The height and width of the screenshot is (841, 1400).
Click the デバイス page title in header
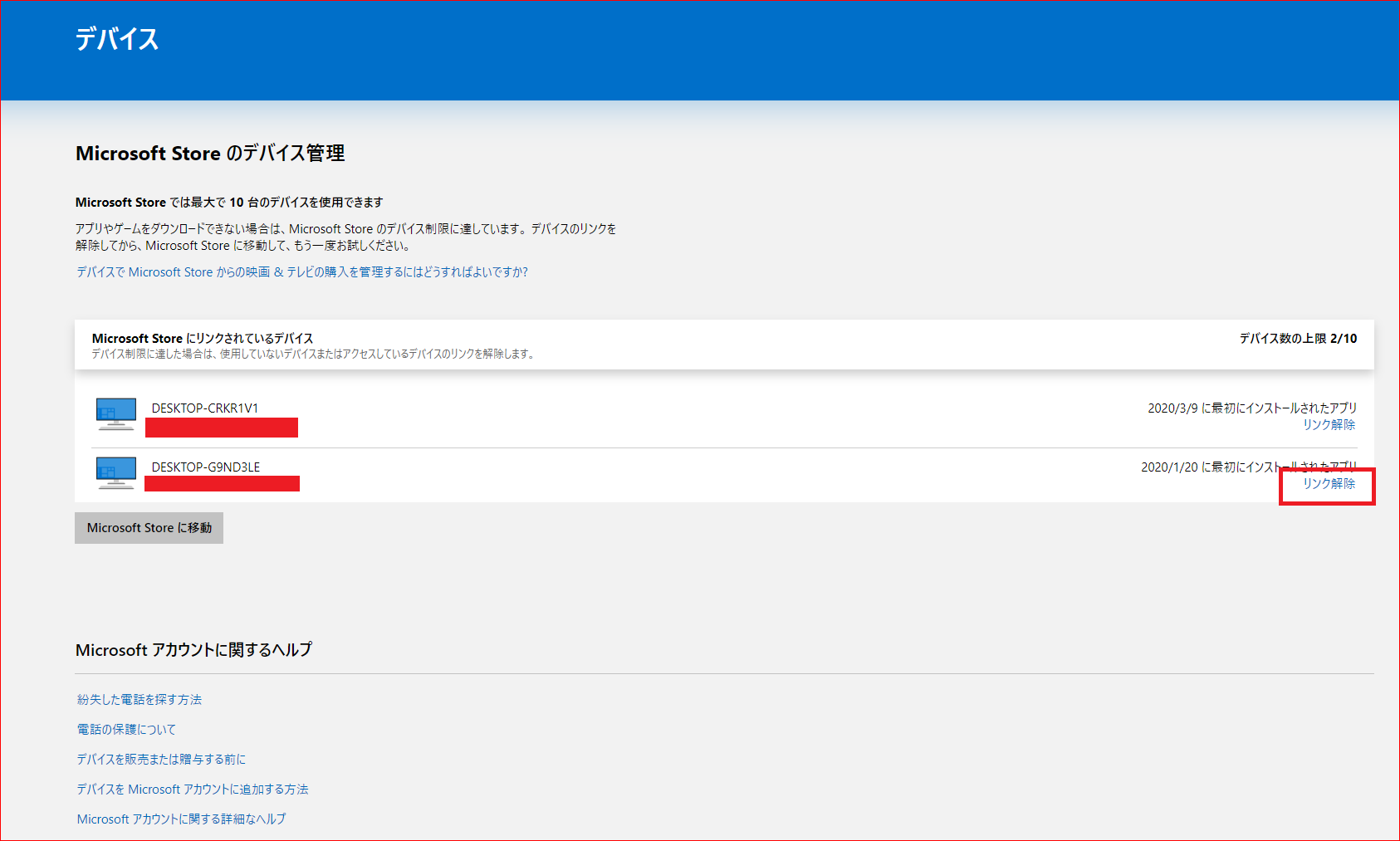point(117,39)
